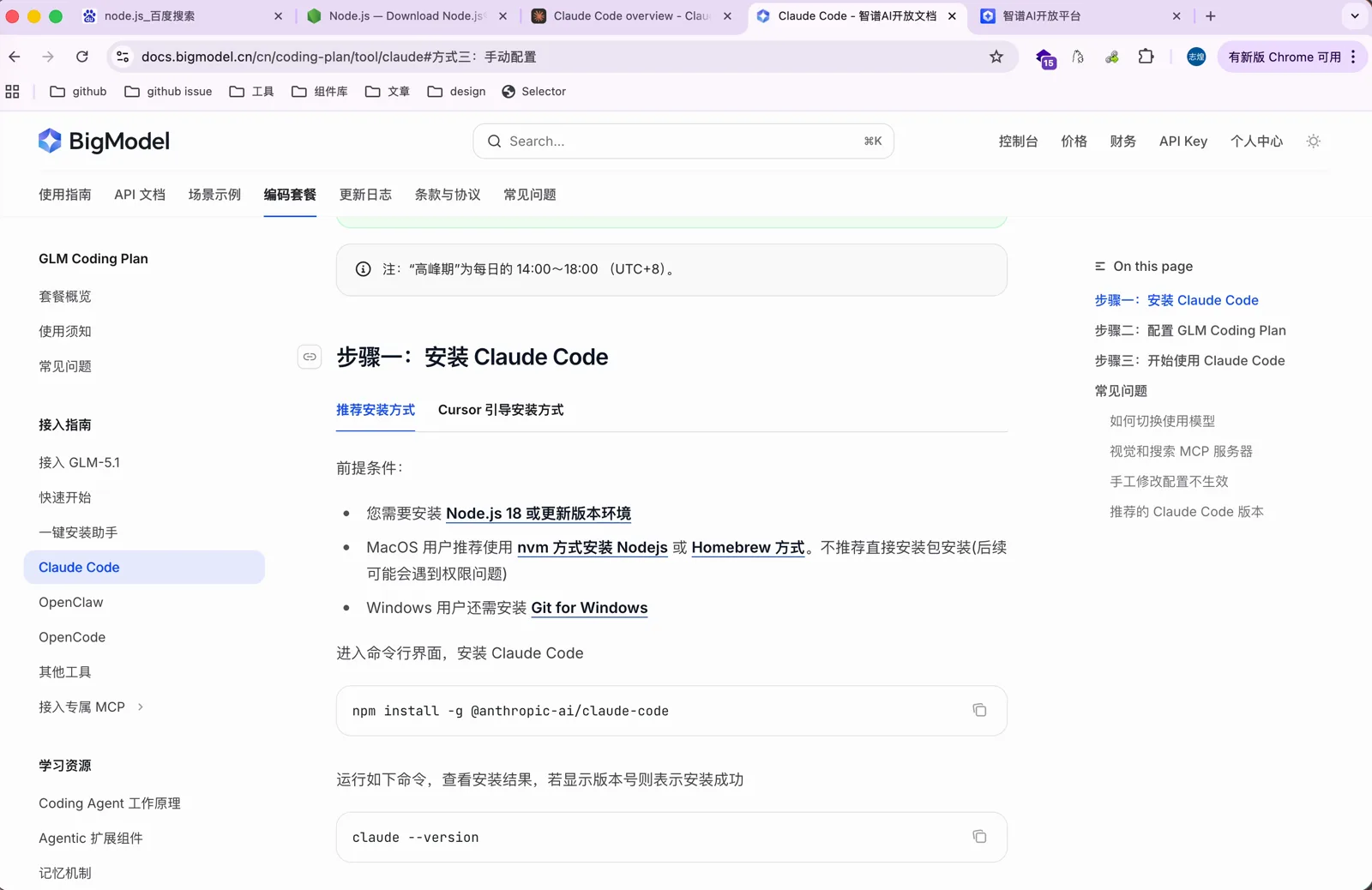Open the Chrome apps grid icon
The image size is (1372, 890).
coord(12,92)
